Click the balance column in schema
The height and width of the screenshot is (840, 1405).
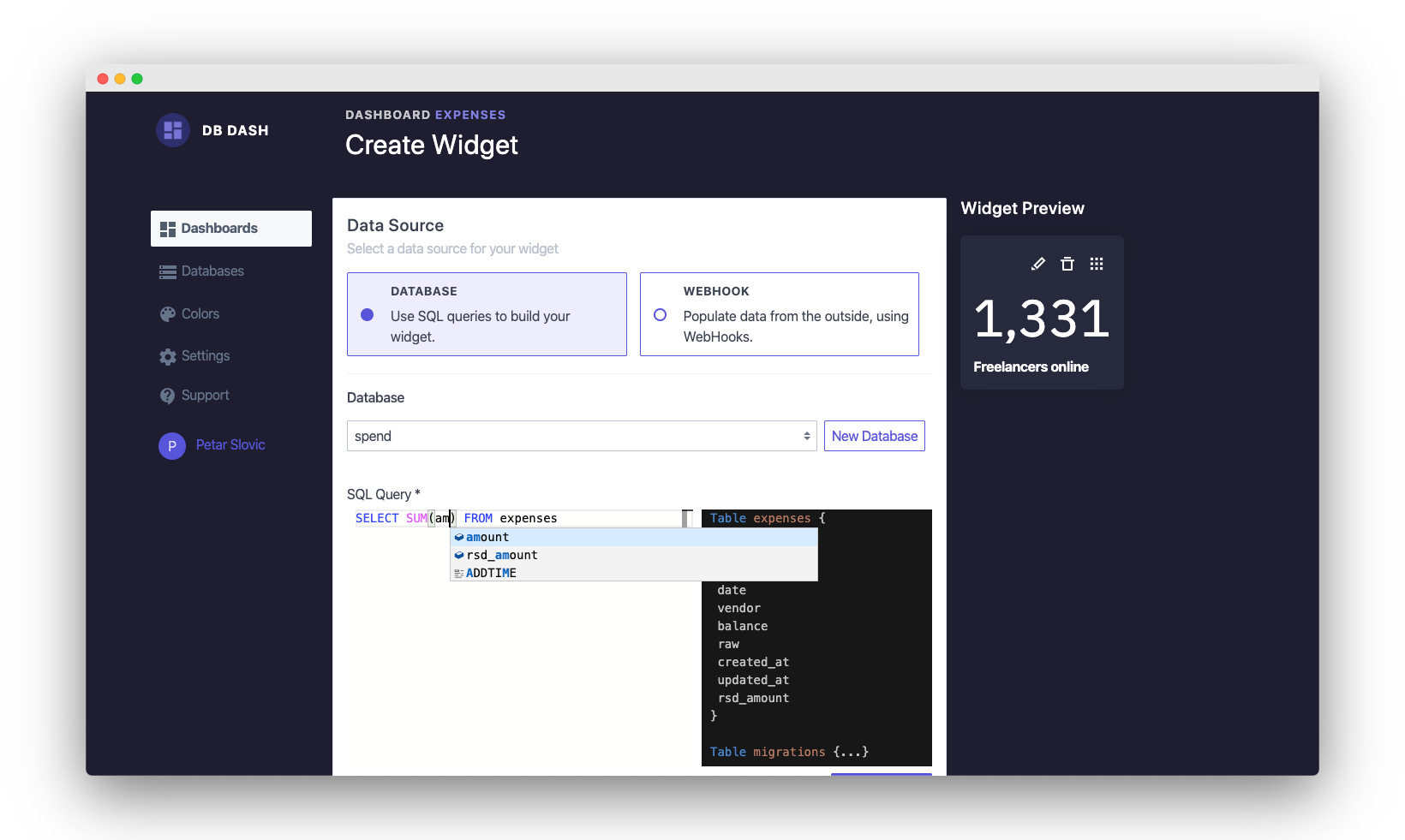[743, 626]
